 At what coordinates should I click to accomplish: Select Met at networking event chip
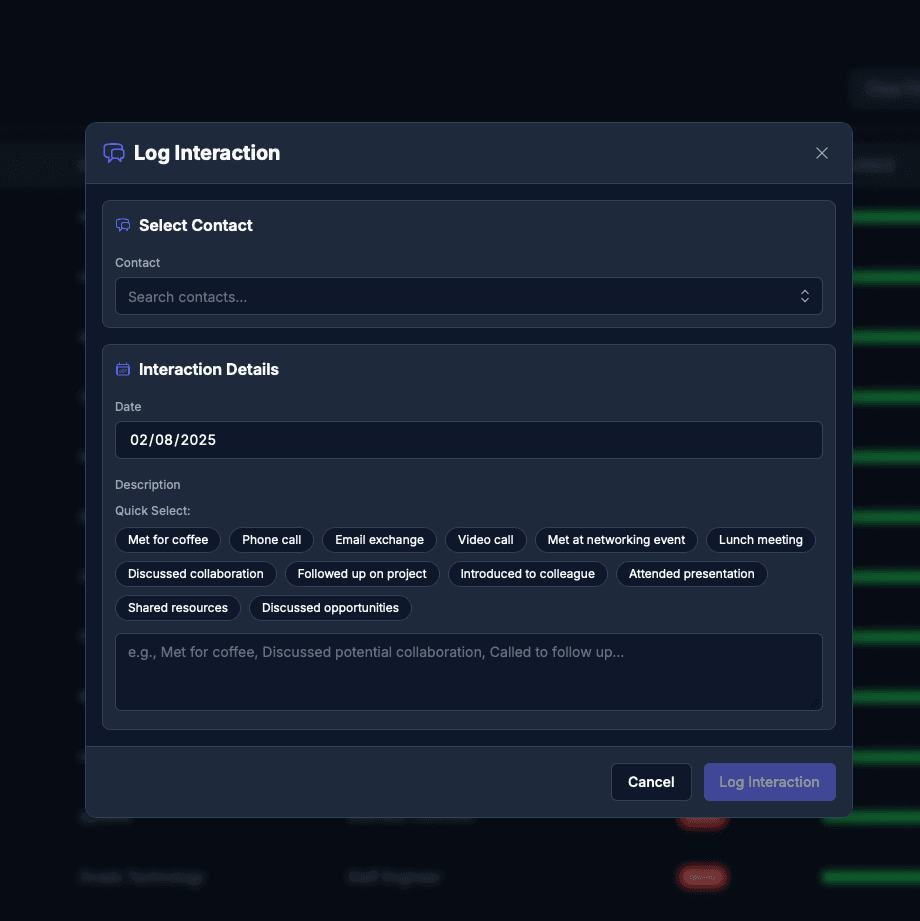point(616,540)
